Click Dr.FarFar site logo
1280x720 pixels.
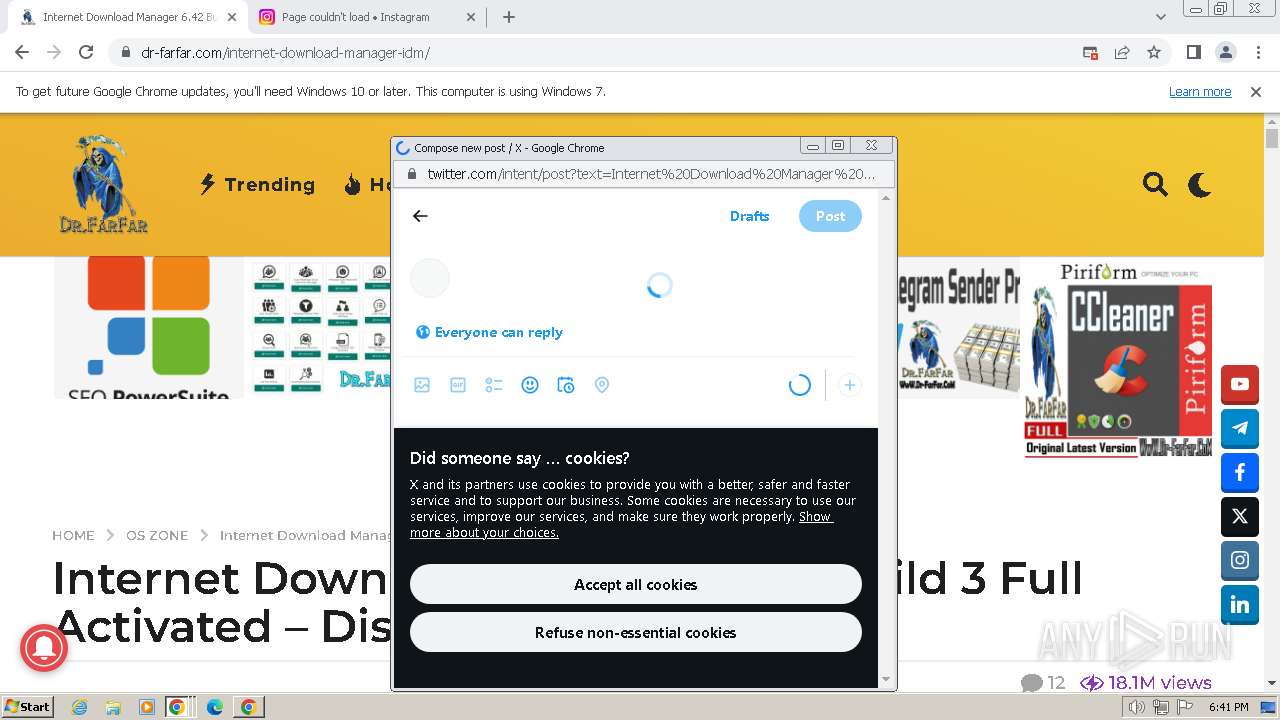[103, 184]
